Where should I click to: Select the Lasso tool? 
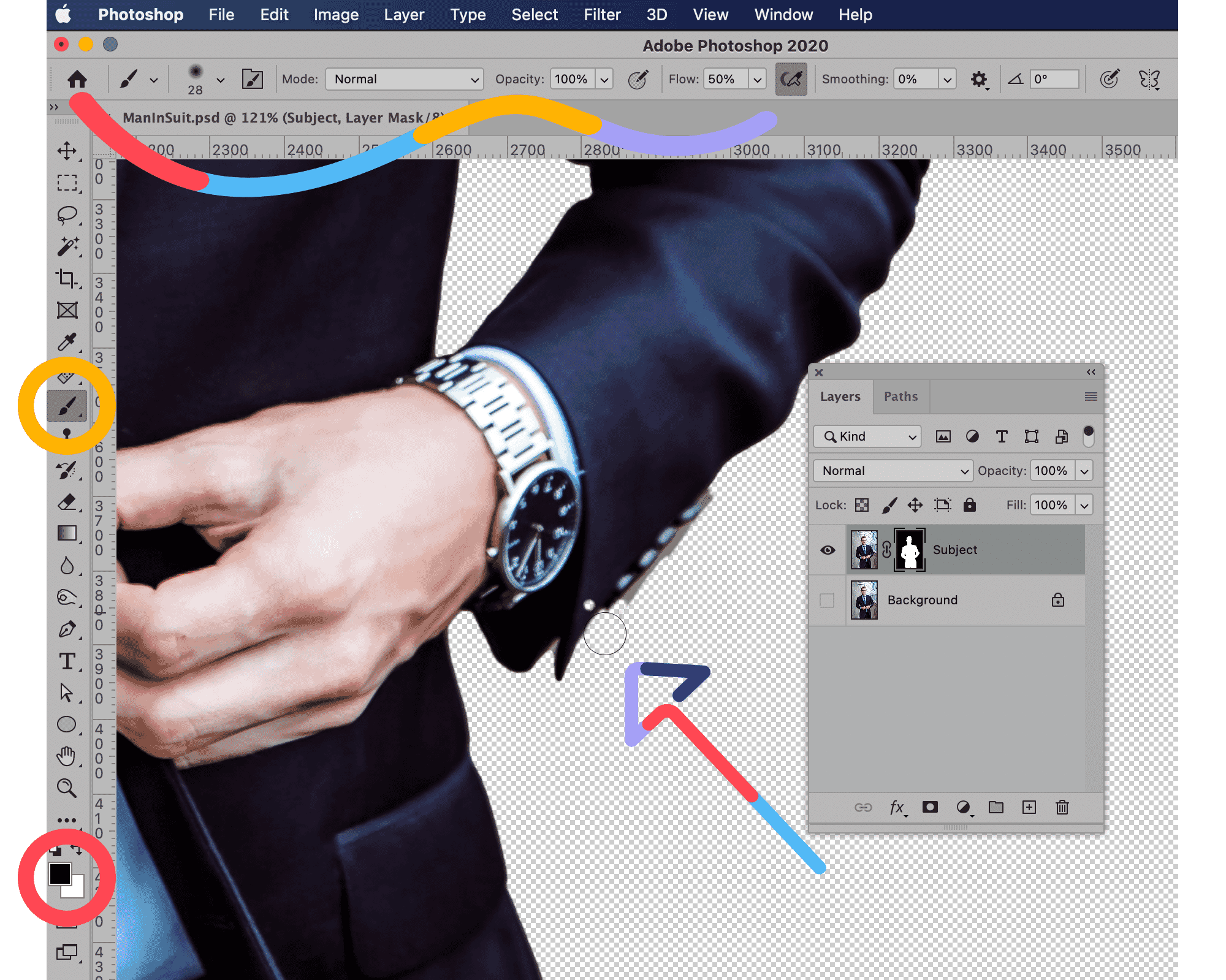67,215
